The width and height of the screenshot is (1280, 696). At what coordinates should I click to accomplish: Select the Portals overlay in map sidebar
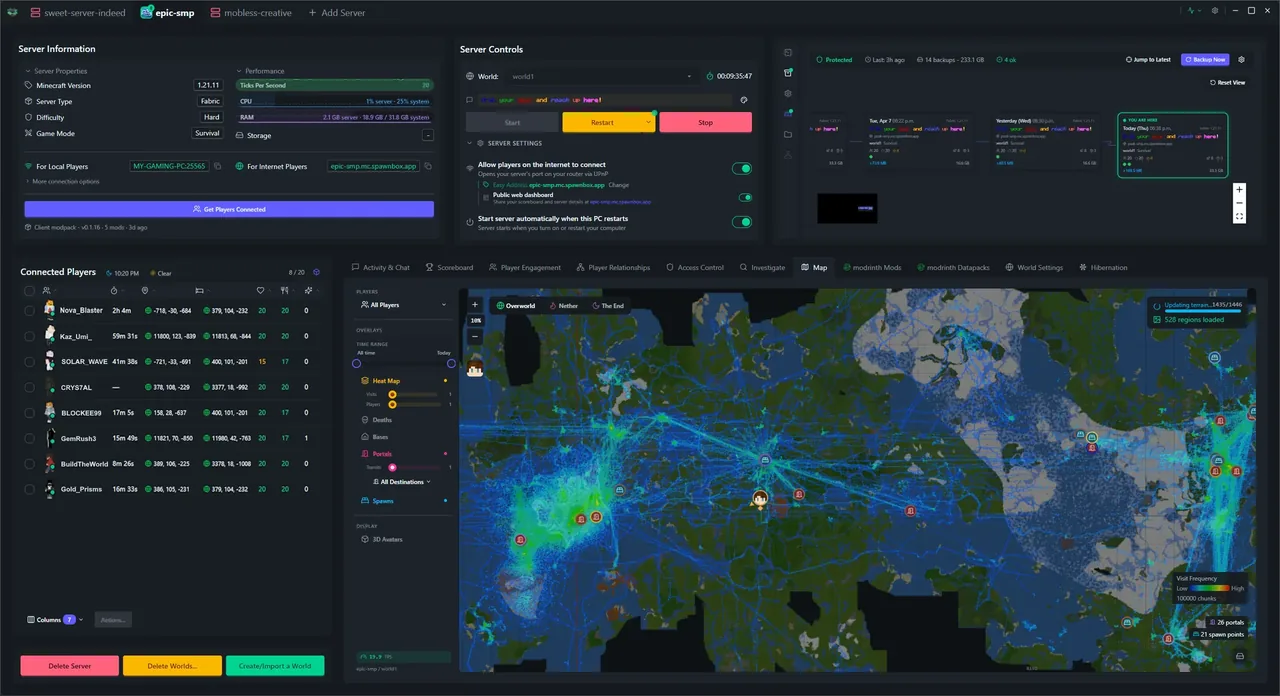[x=378, y=453]
